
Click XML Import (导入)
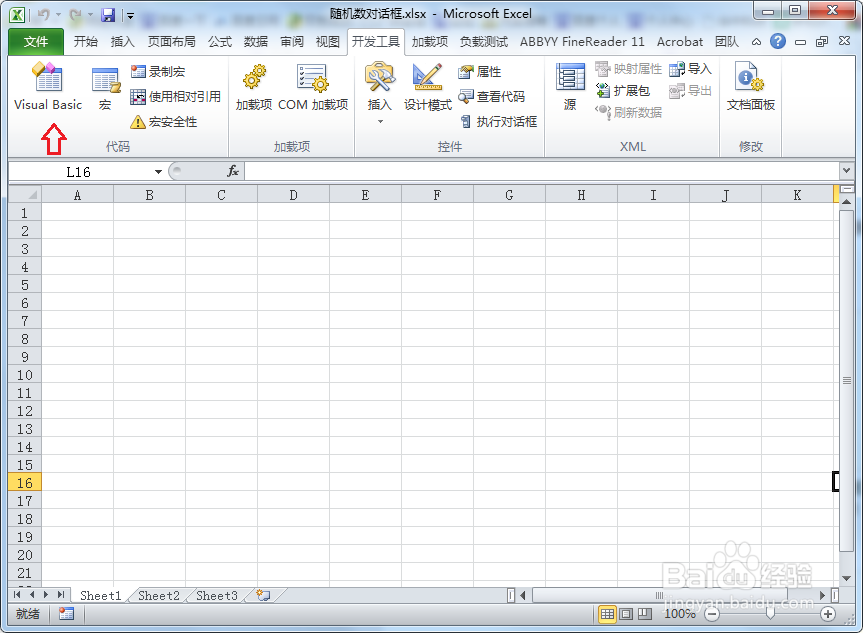coord(690,69)
